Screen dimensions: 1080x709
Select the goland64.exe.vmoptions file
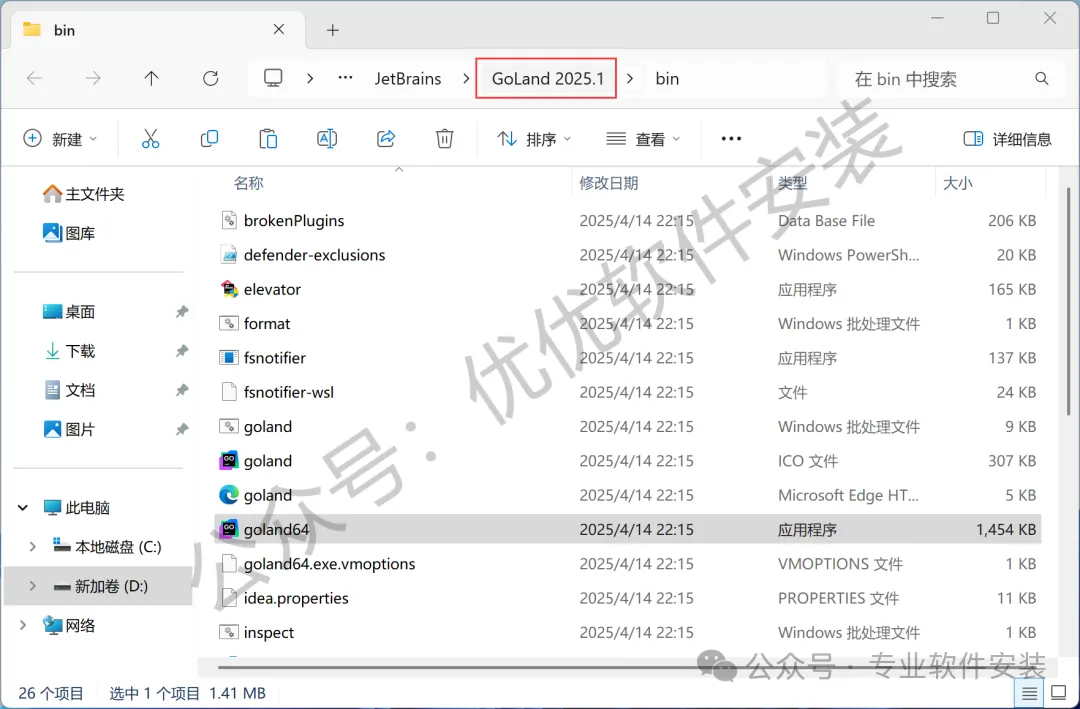click(627, 564)
